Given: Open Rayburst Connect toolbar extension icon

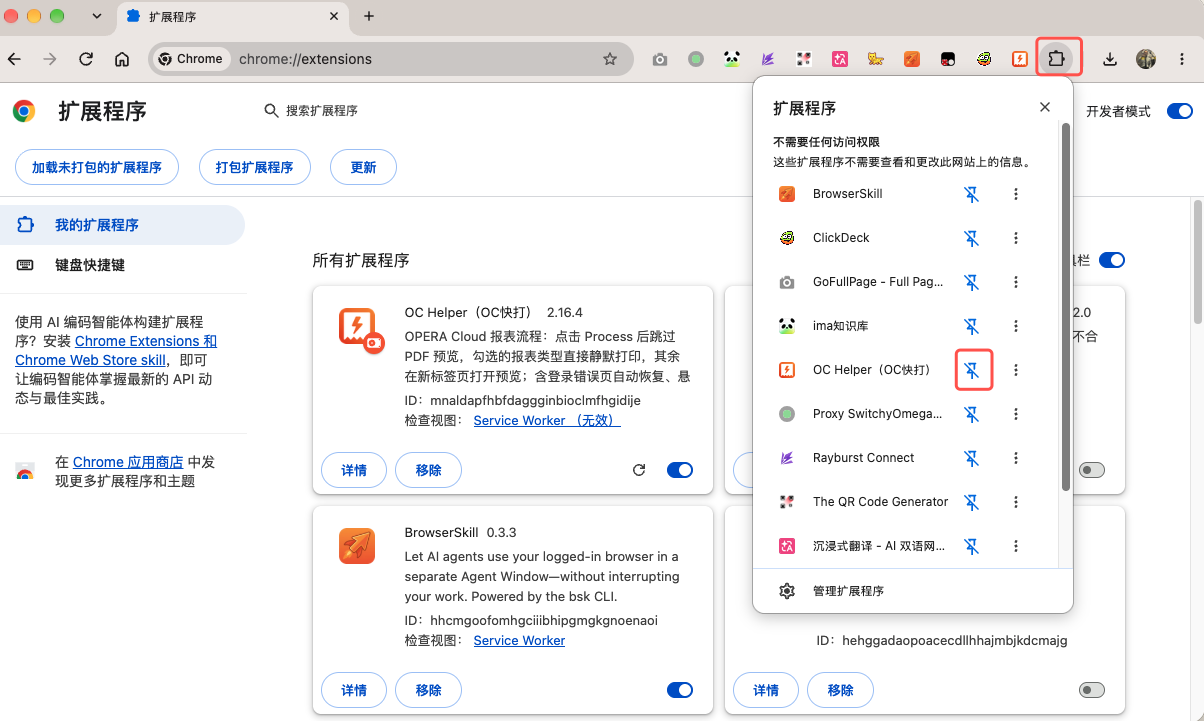Looking at the screenshot, I should pos(768,59).
